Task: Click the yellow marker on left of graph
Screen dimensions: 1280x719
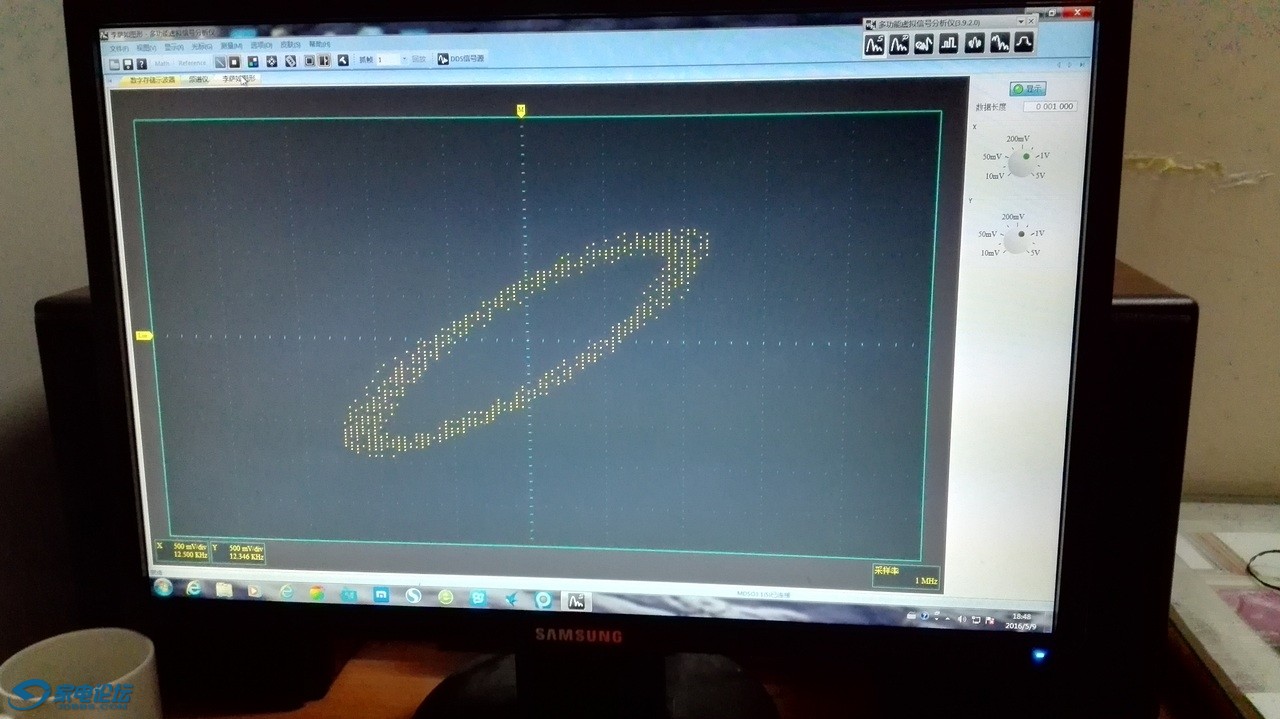Action: pos(143,336)
